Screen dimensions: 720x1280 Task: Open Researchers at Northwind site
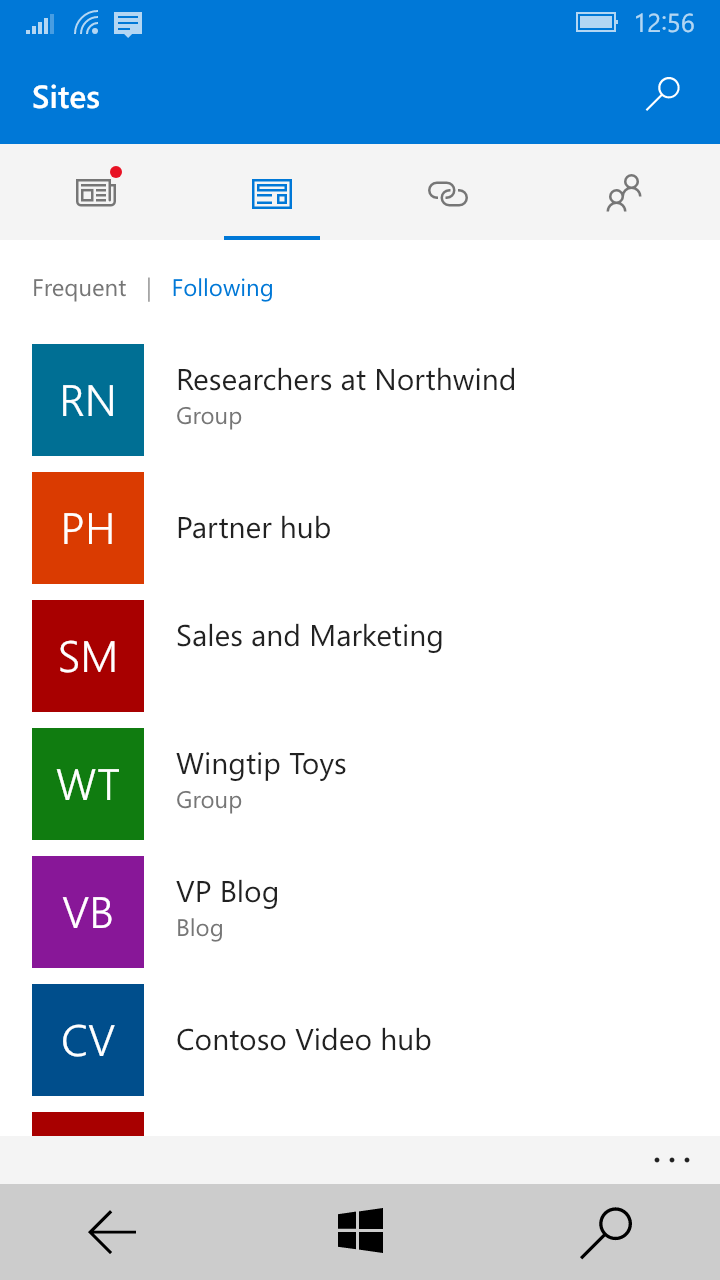coord(345,380)
